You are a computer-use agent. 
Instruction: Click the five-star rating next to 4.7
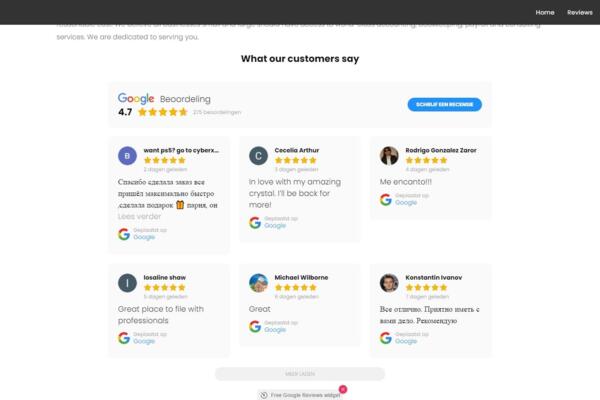163,112
